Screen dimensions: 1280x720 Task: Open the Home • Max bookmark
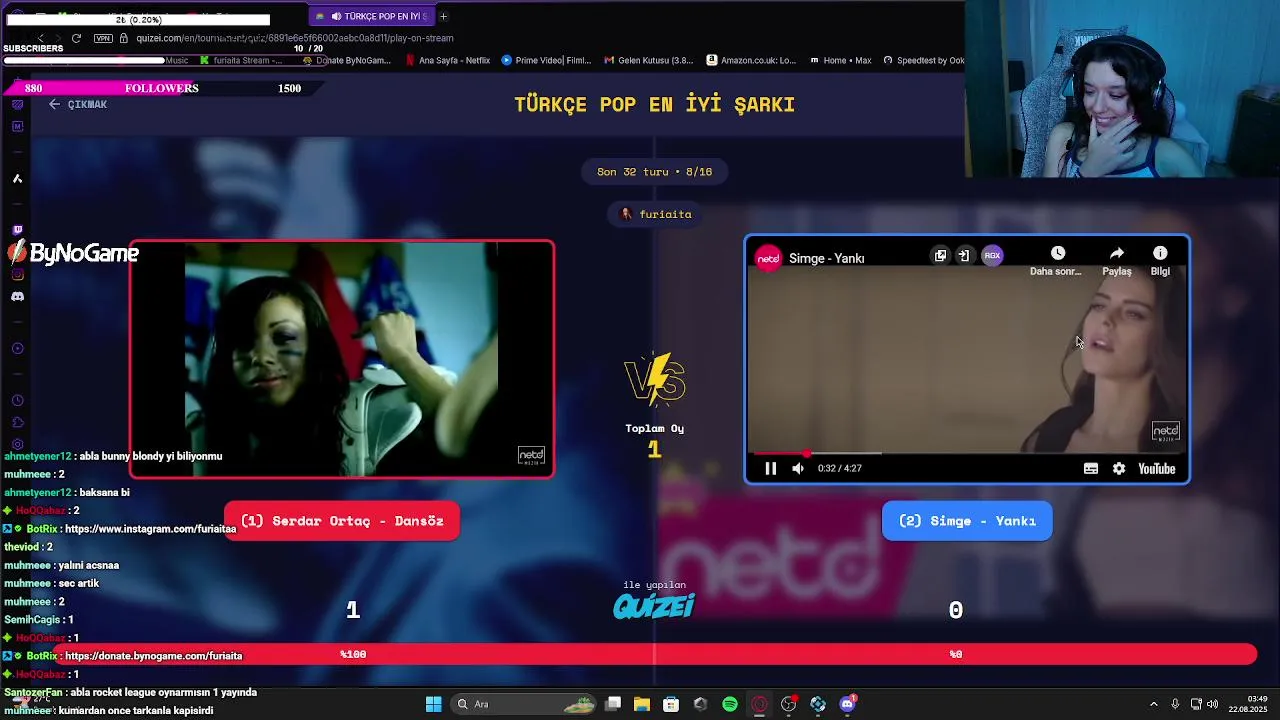(x=840, y=60)
